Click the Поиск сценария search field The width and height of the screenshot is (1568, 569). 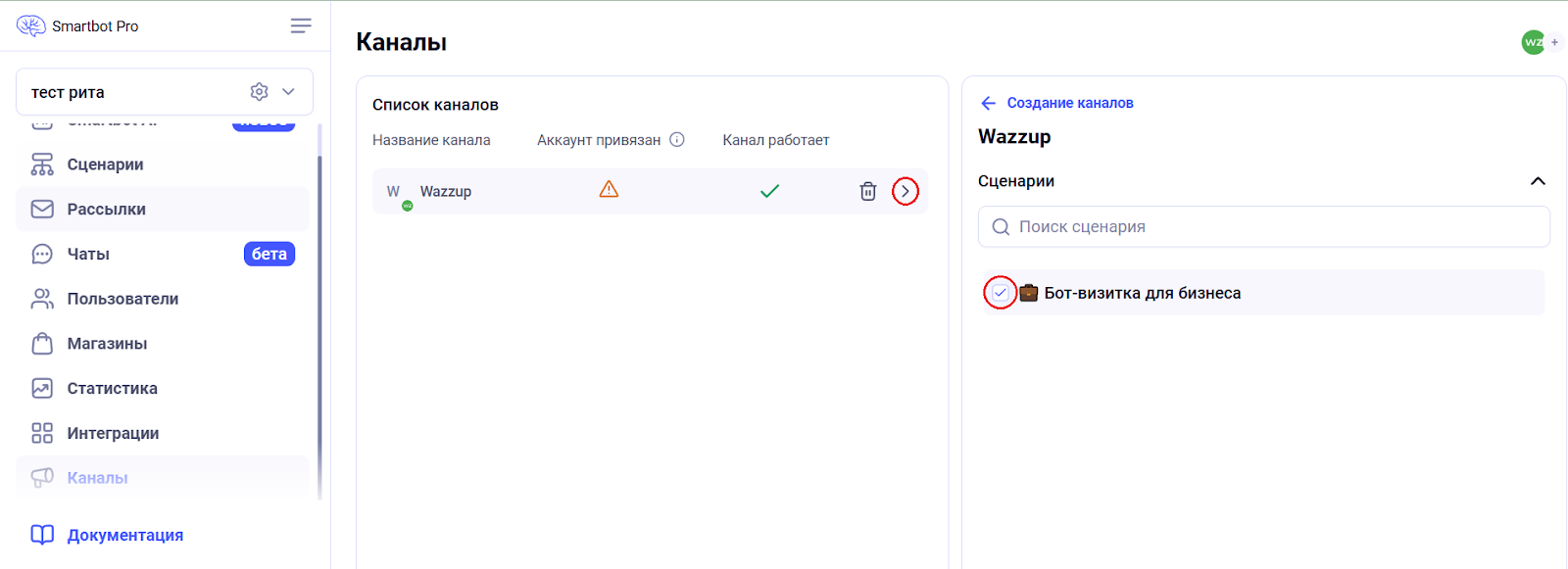coord(1264,227)
